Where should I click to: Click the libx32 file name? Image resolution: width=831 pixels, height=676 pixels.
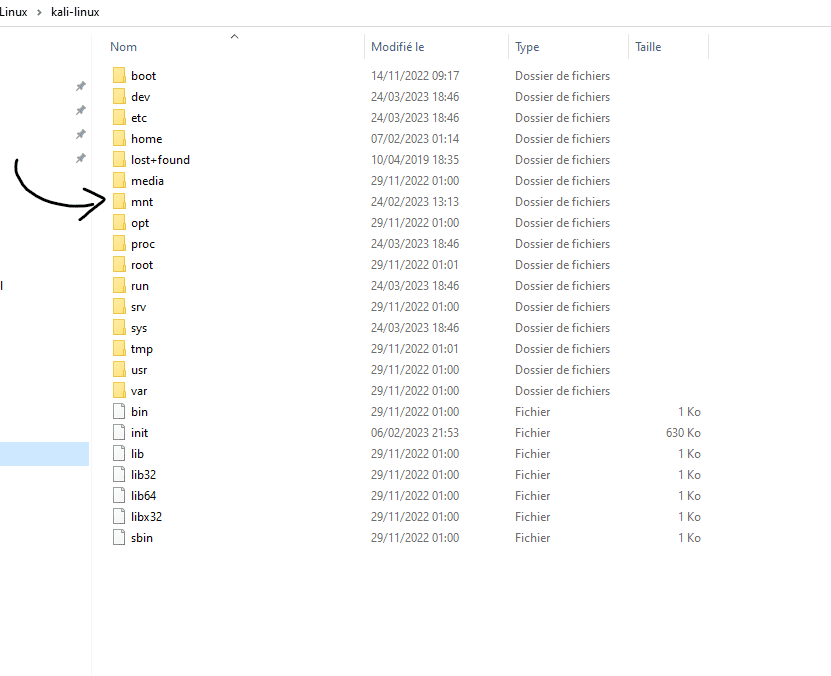click(x=146, y=517)
